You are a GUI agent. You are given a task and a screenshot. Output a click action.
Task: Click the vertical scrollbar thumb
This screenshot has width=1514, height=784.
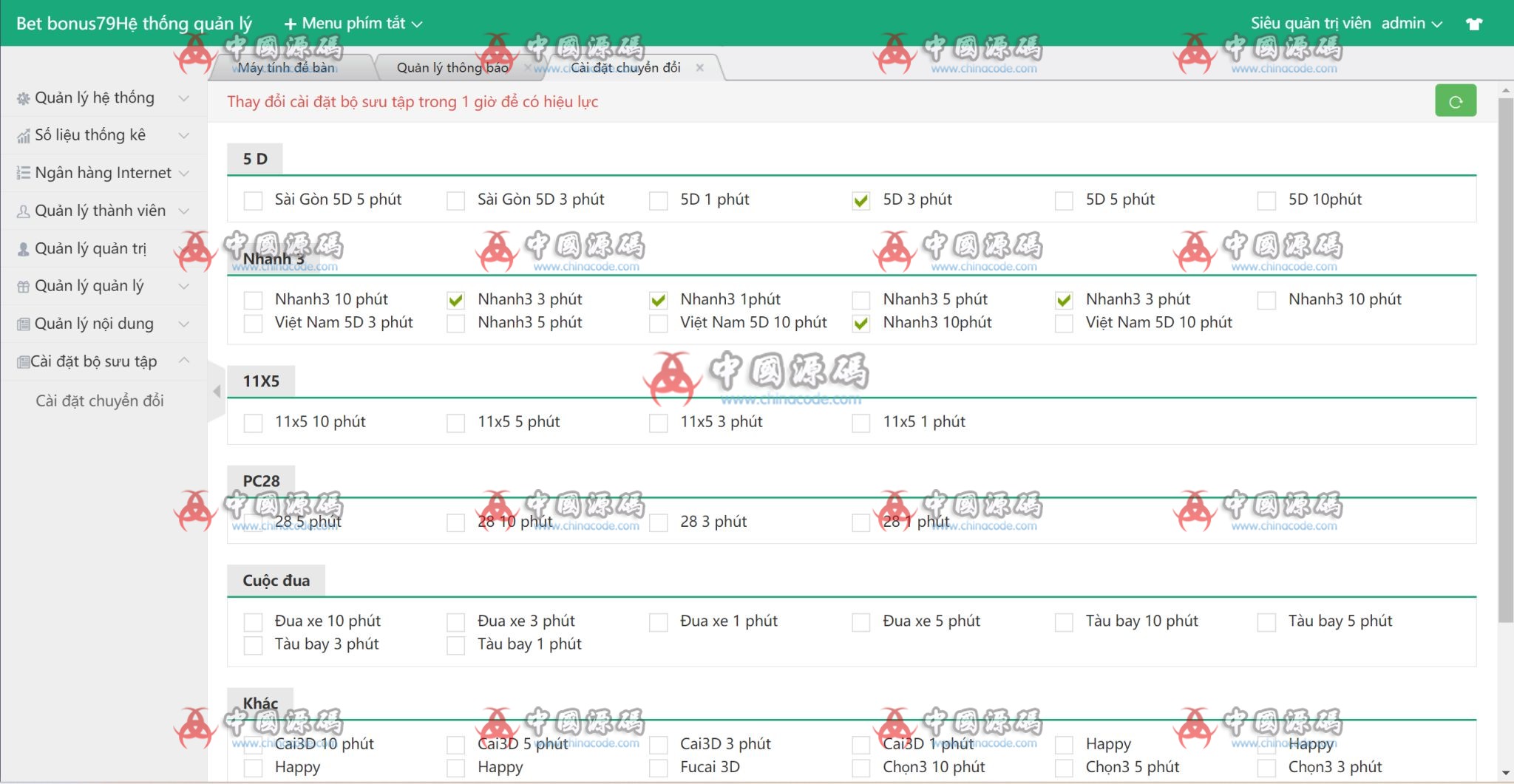pyautogui.click(x=1505, y=355)
